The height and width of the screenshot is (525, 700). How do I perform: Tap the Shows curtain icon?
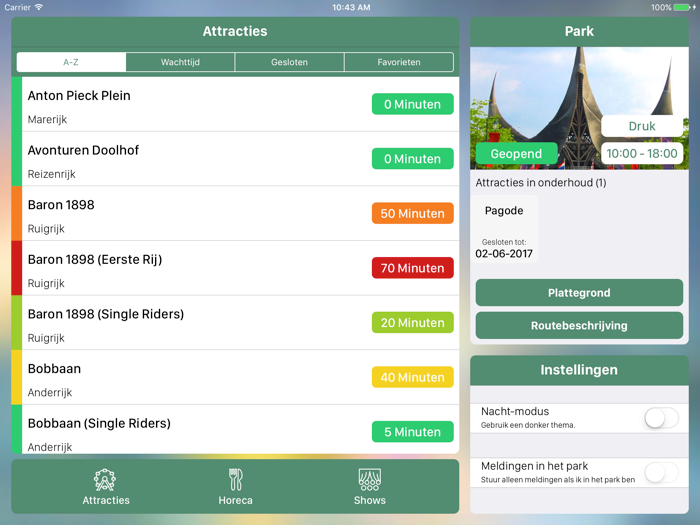370,479
